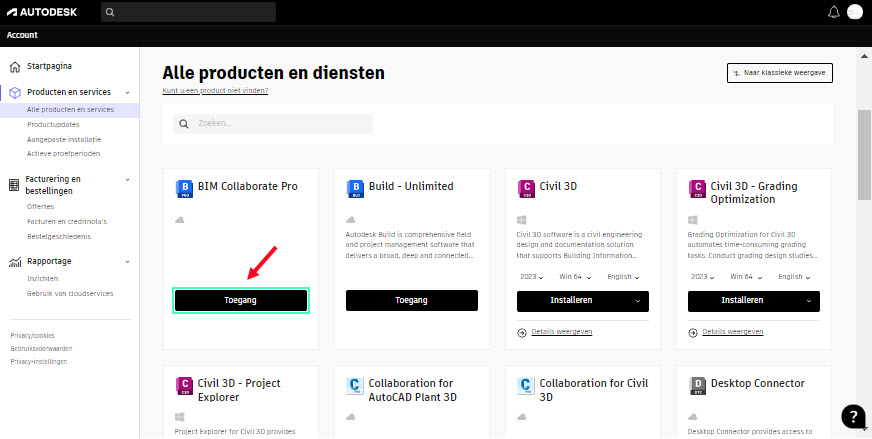872x439 pixels.
Task: Click the vertical page scrollbar thumb
Action: (x=864, y=154)
